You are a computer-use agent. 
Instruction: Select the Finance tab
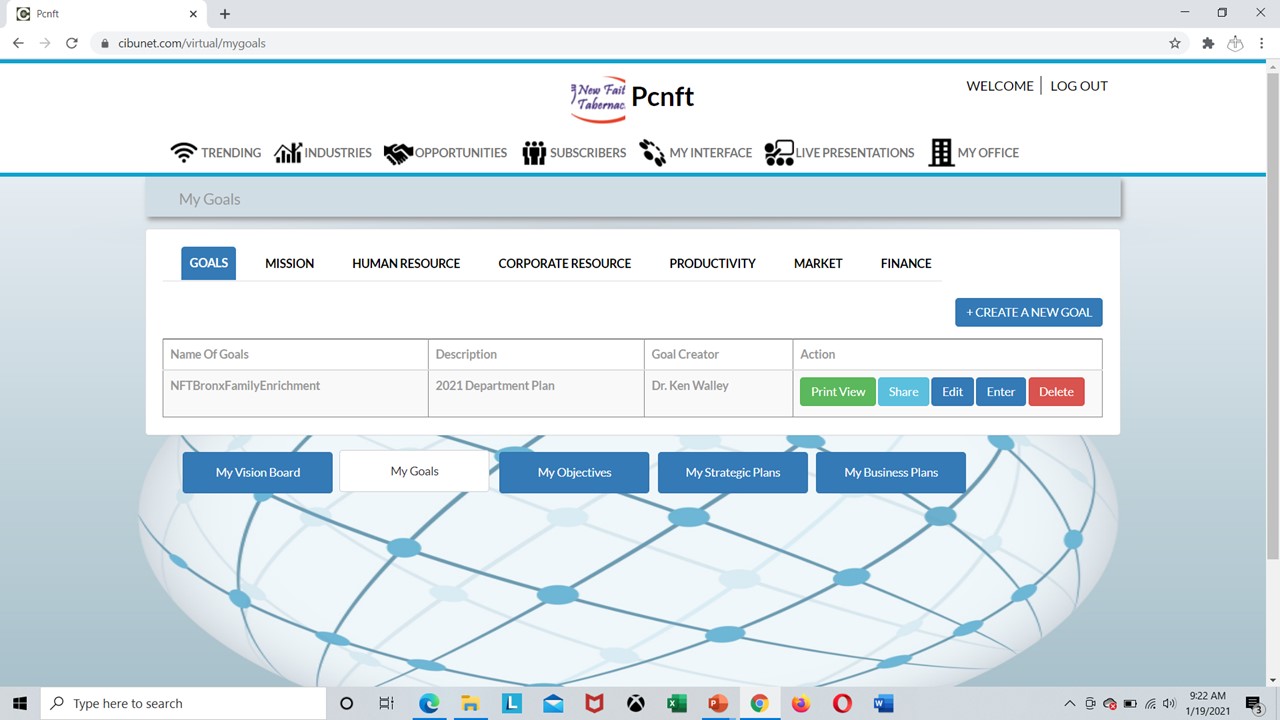(x=906, y=263)
